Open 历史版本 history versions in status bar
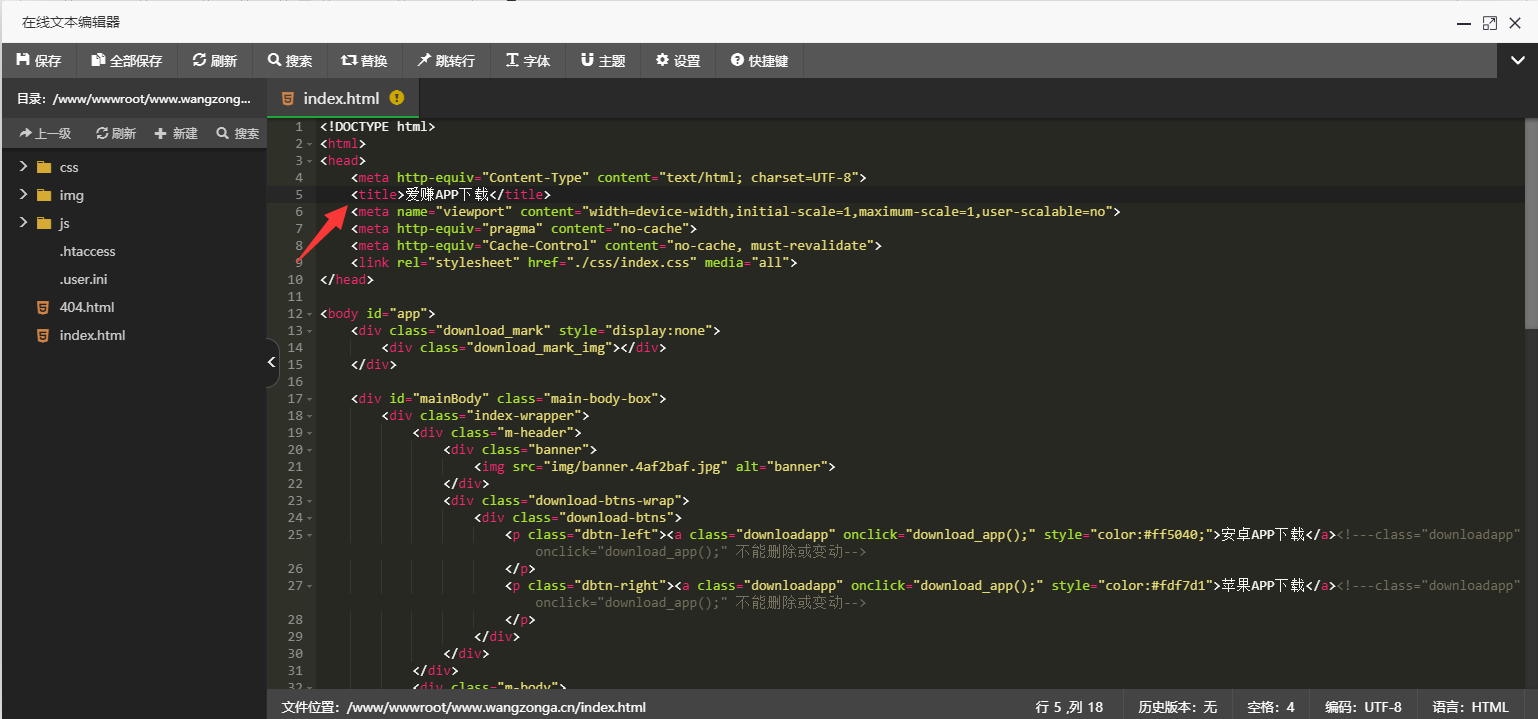Viewport: 1538px width, 719px height. (1177, 707)
